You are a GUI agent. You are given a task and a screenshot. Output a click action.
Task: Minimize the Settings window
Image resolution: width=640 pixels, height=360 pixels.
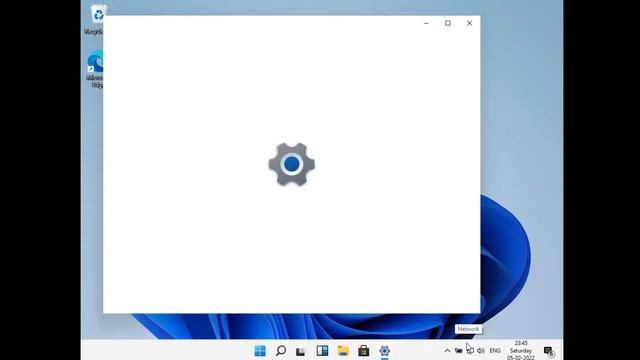(426, 23)
